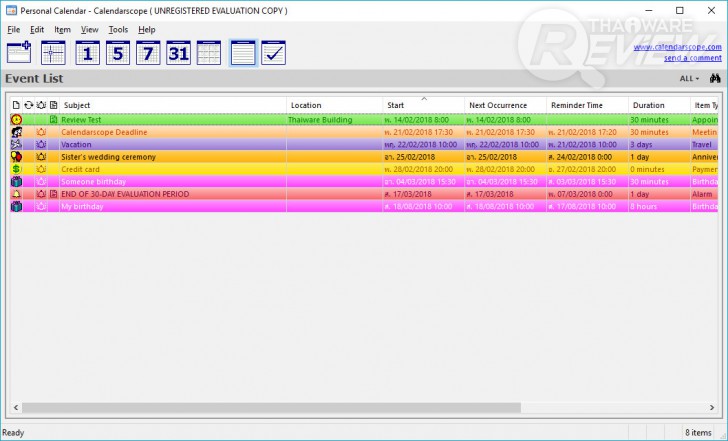Image resolution: width=728 pixels, height=441 pixels.
Task: Open the Help menu
Action: click(146, 29)
